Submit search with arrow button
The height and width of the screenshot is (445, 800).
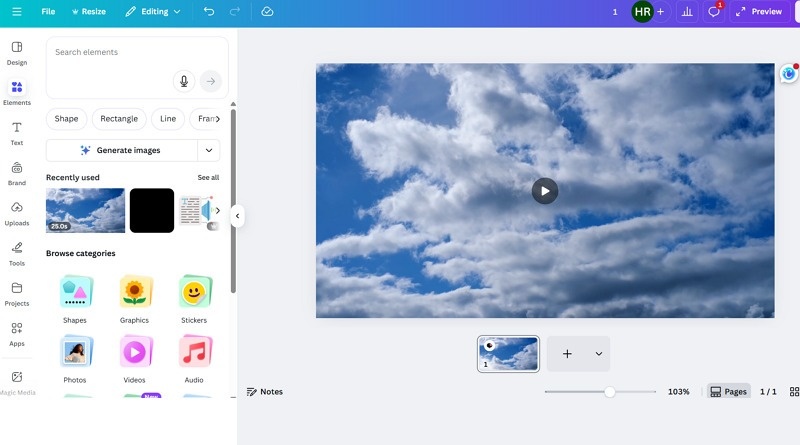coord(211,81)
